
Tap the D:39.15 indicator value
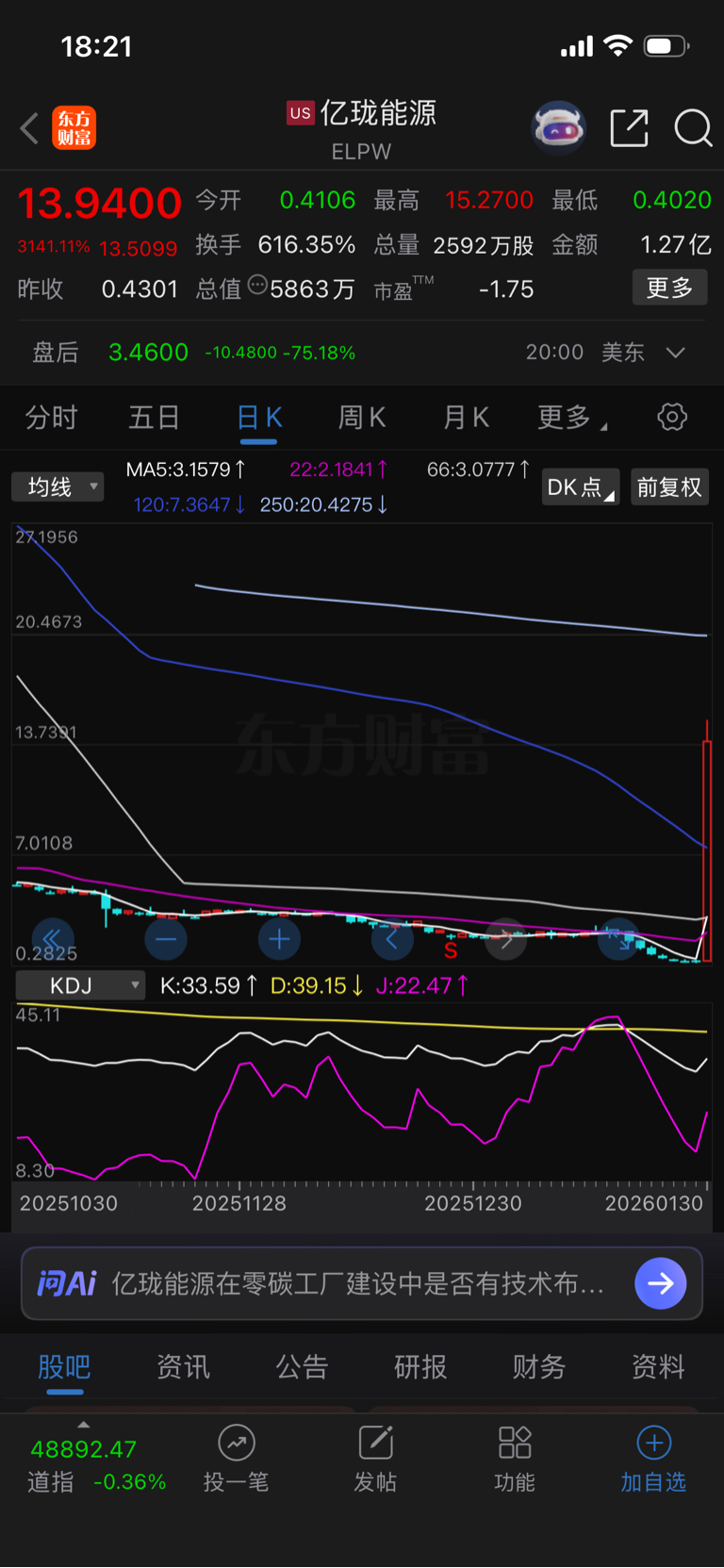click(318, 985)
